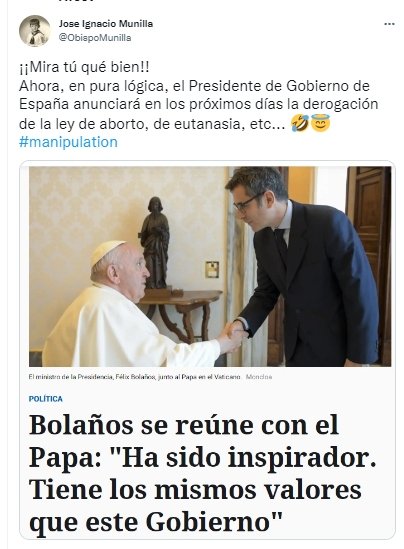Open Jose Ignacio Munilla's profile avatar
The image size is (404, 549).
[x=35, y=31]
